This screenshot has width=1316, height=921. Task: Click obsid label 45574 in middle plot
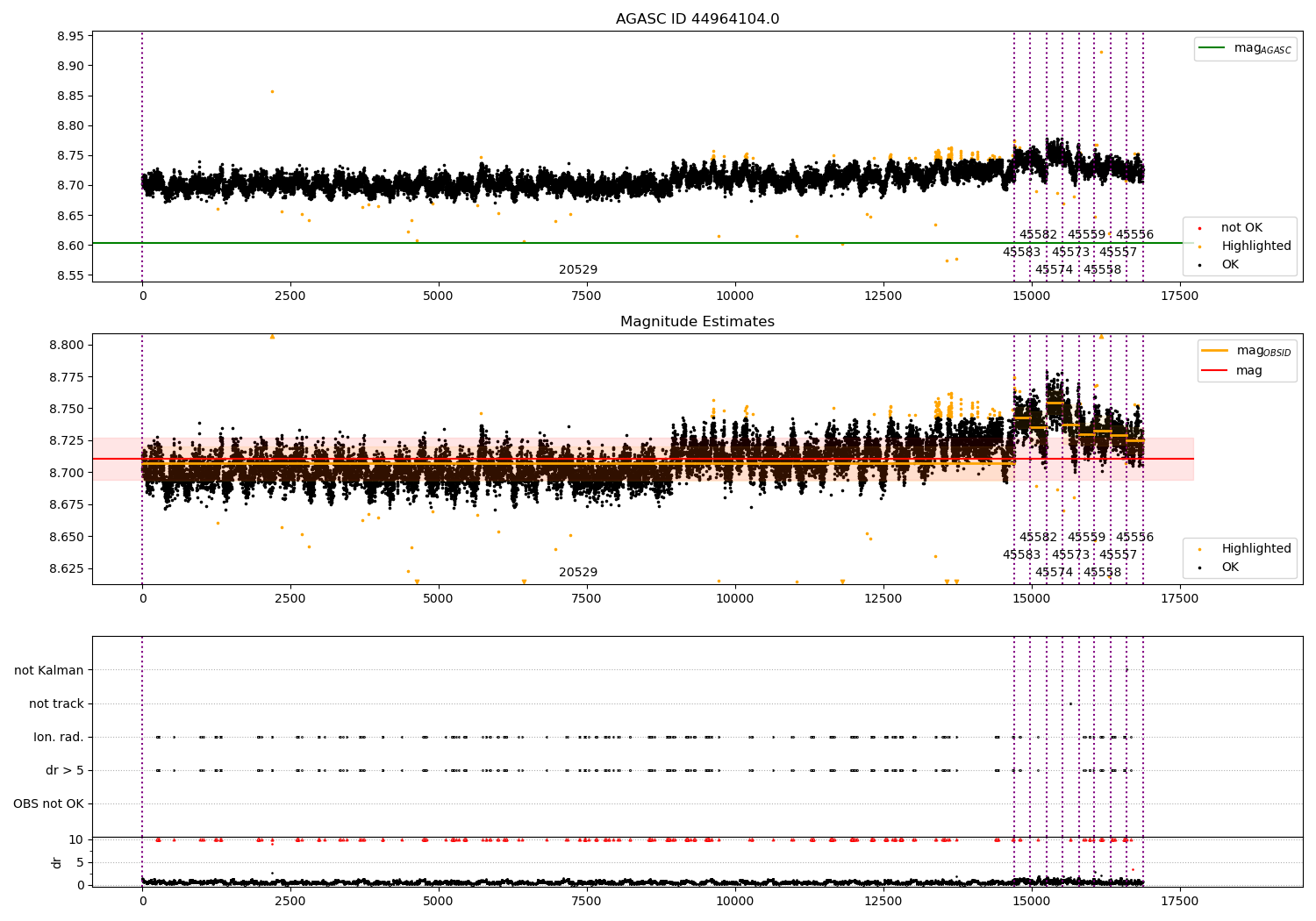[x=1054, y=573]
